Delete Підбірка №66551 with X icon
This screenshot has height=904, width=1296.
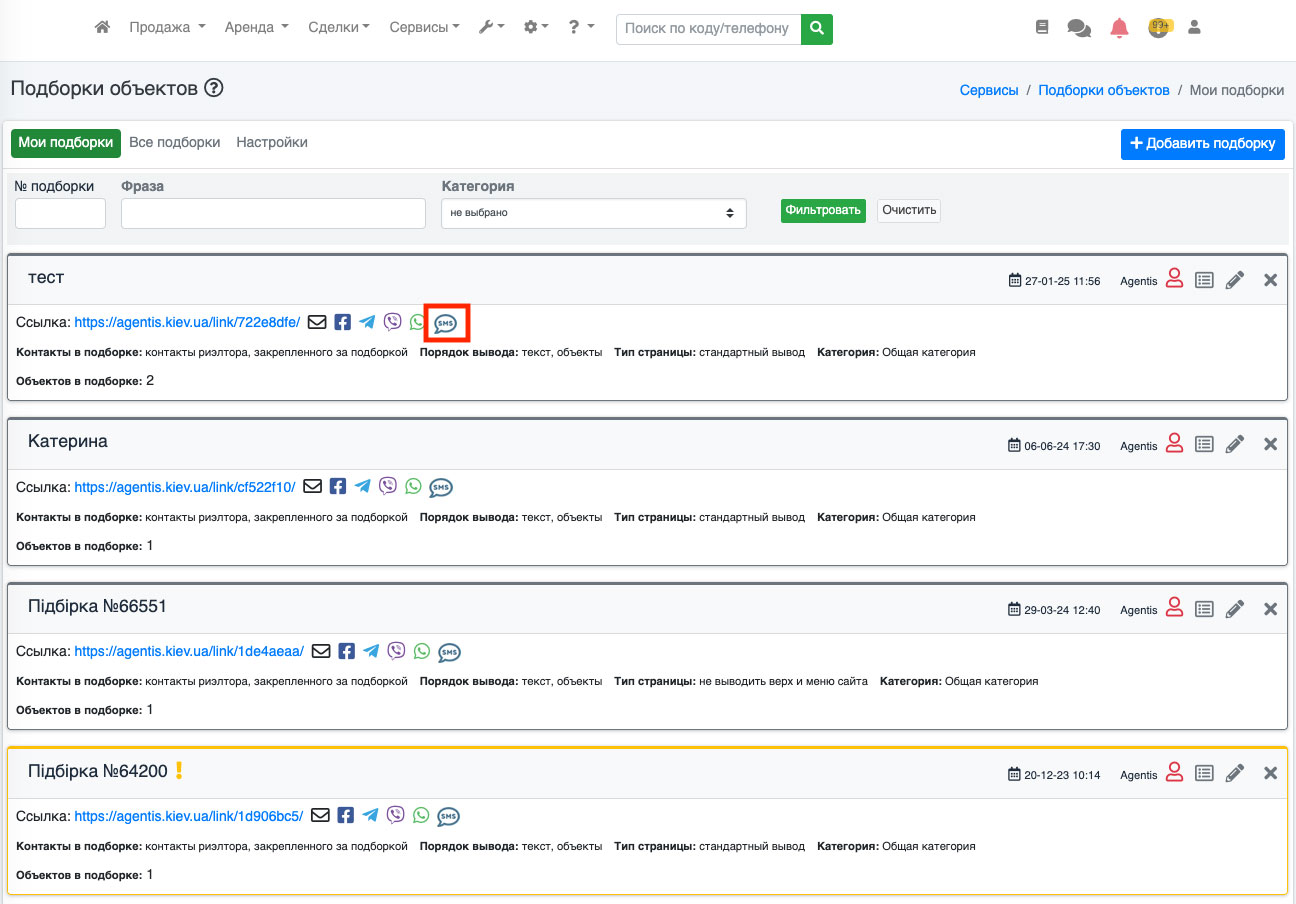click(1270, 609)
